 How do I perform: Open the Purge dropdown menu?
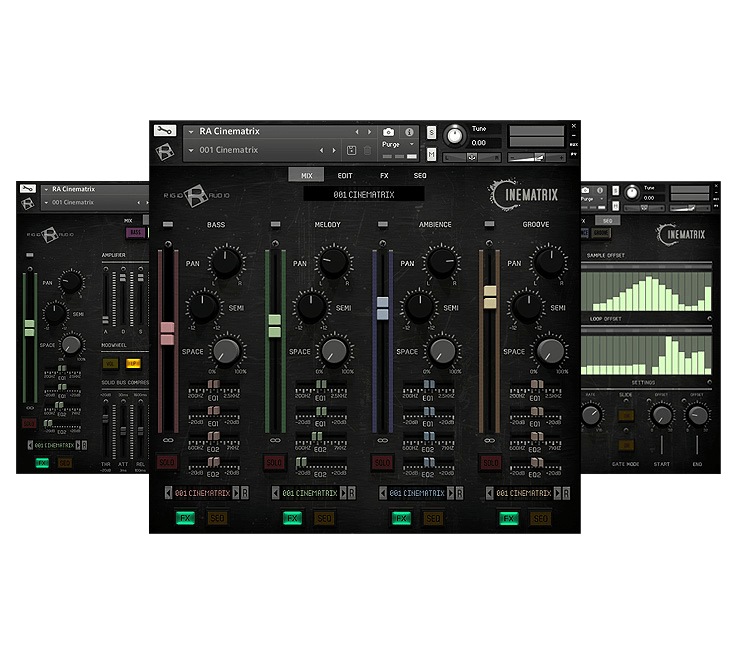coord(398,144)
